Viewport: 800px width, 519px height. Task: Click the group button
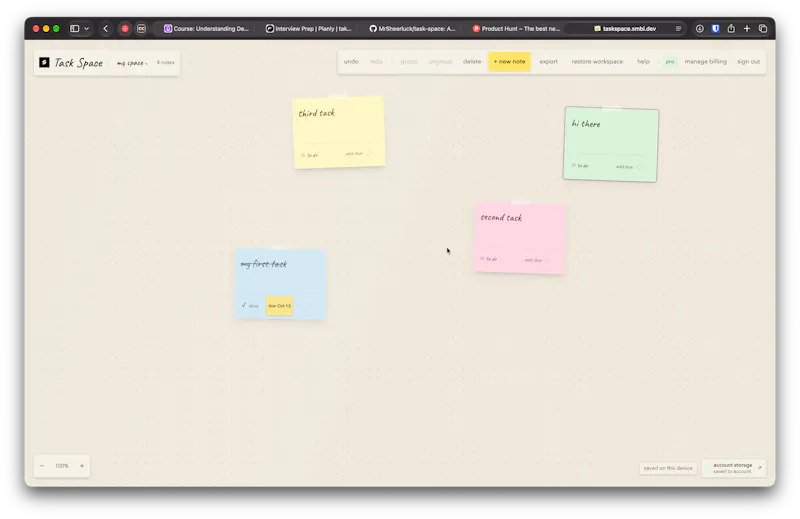click(409, 62)
